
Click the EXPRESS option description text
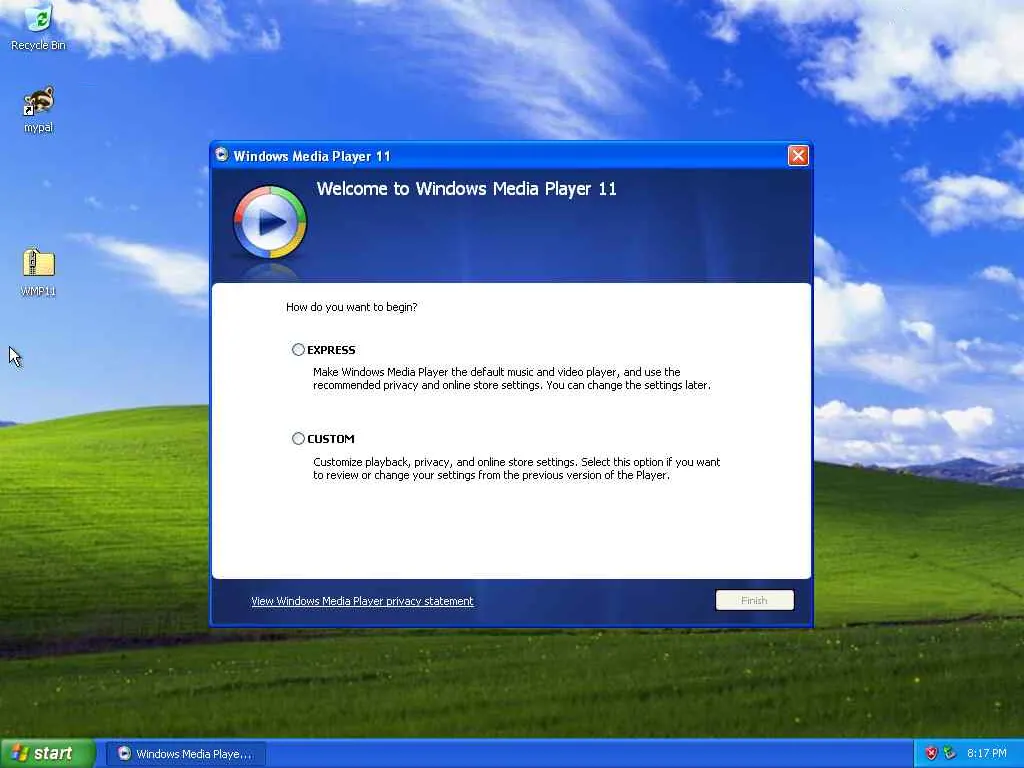point(511,378)
